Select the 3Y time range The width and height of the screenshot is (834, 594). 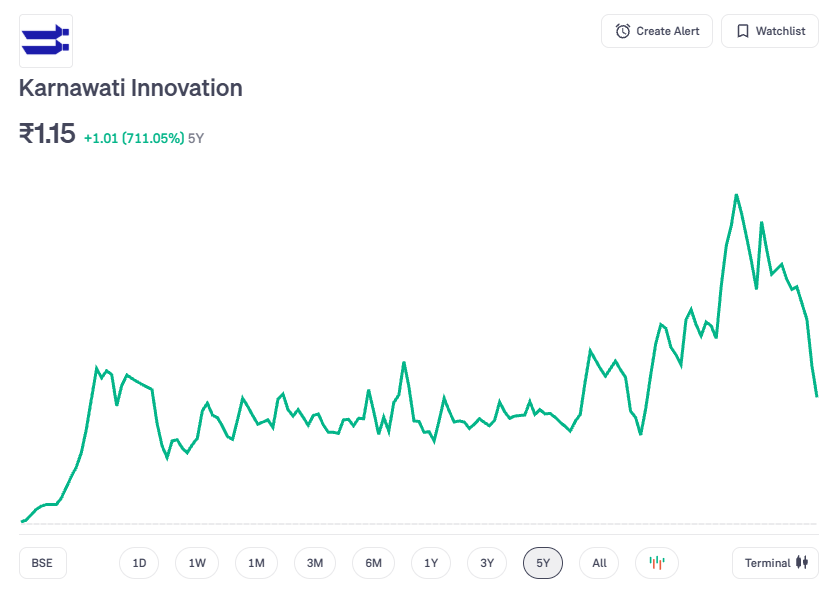[487, 563]
